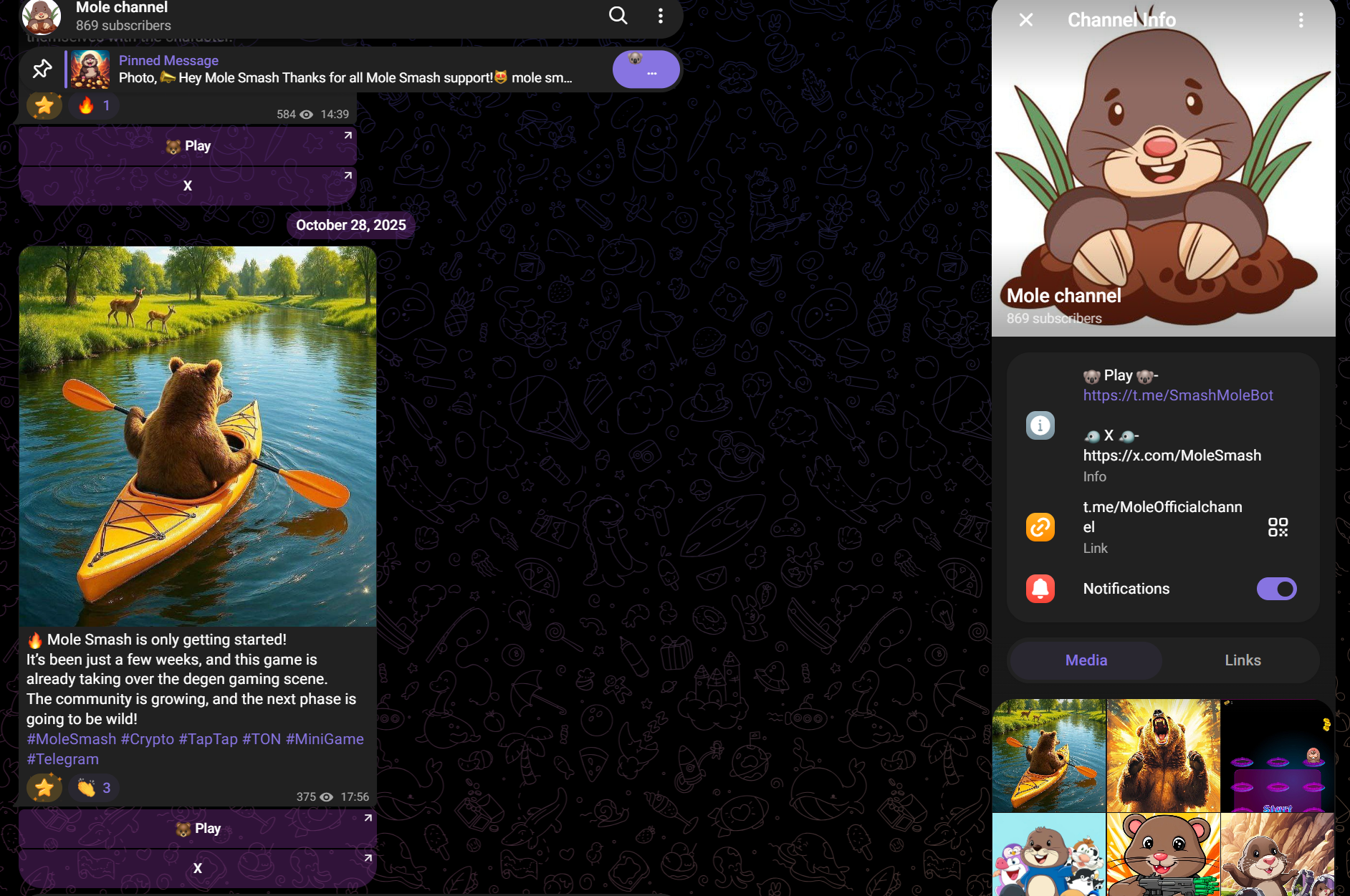The width and height of the screenshot is (1350, 896).
Task: Open the roaring bear thumbnail in Media
Action: [x=1164, y=756]
